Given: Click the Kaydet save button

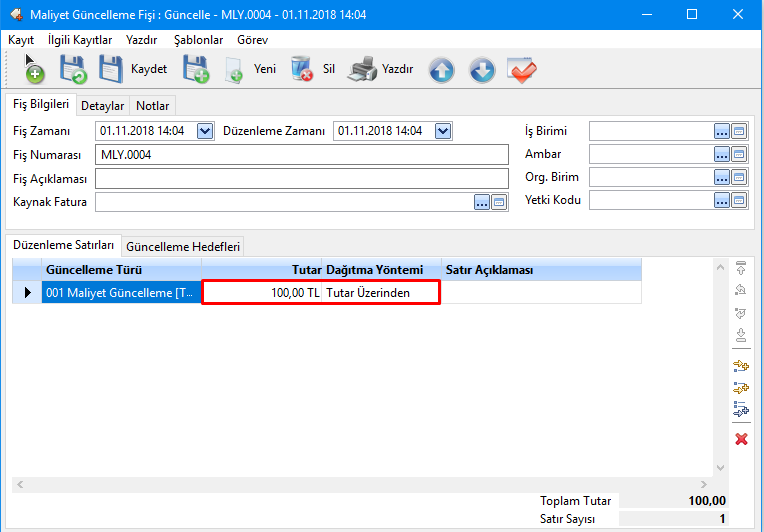Looking at the screenshot, I should [x=111, y=69].
